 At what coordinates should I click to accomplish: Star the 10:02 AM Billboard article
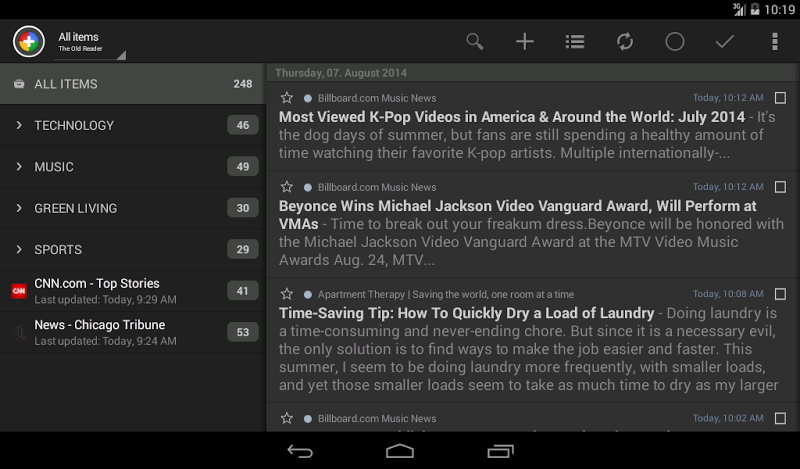tap(287, 418)
